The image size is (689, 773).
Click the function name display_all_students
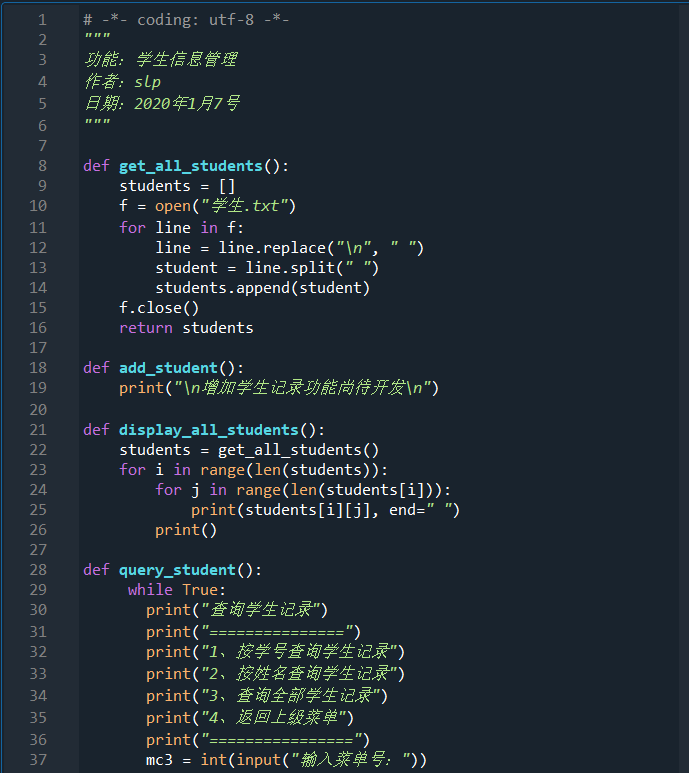tap(209, 430)
